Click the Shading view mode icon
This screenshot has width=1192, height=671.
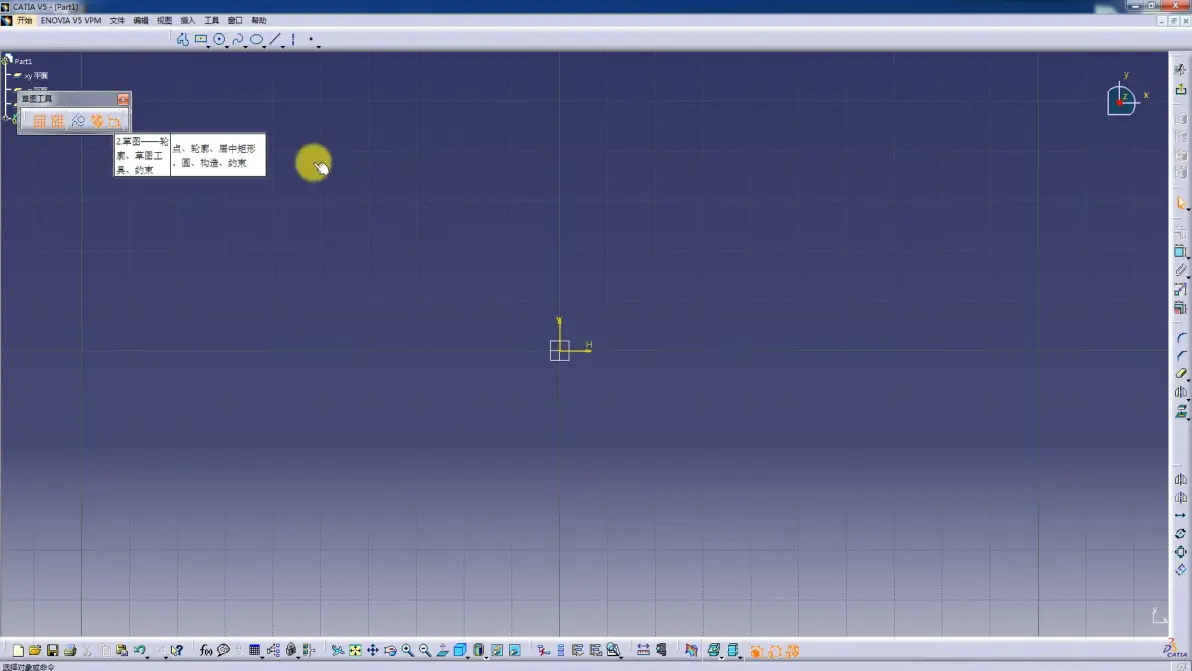478,650
